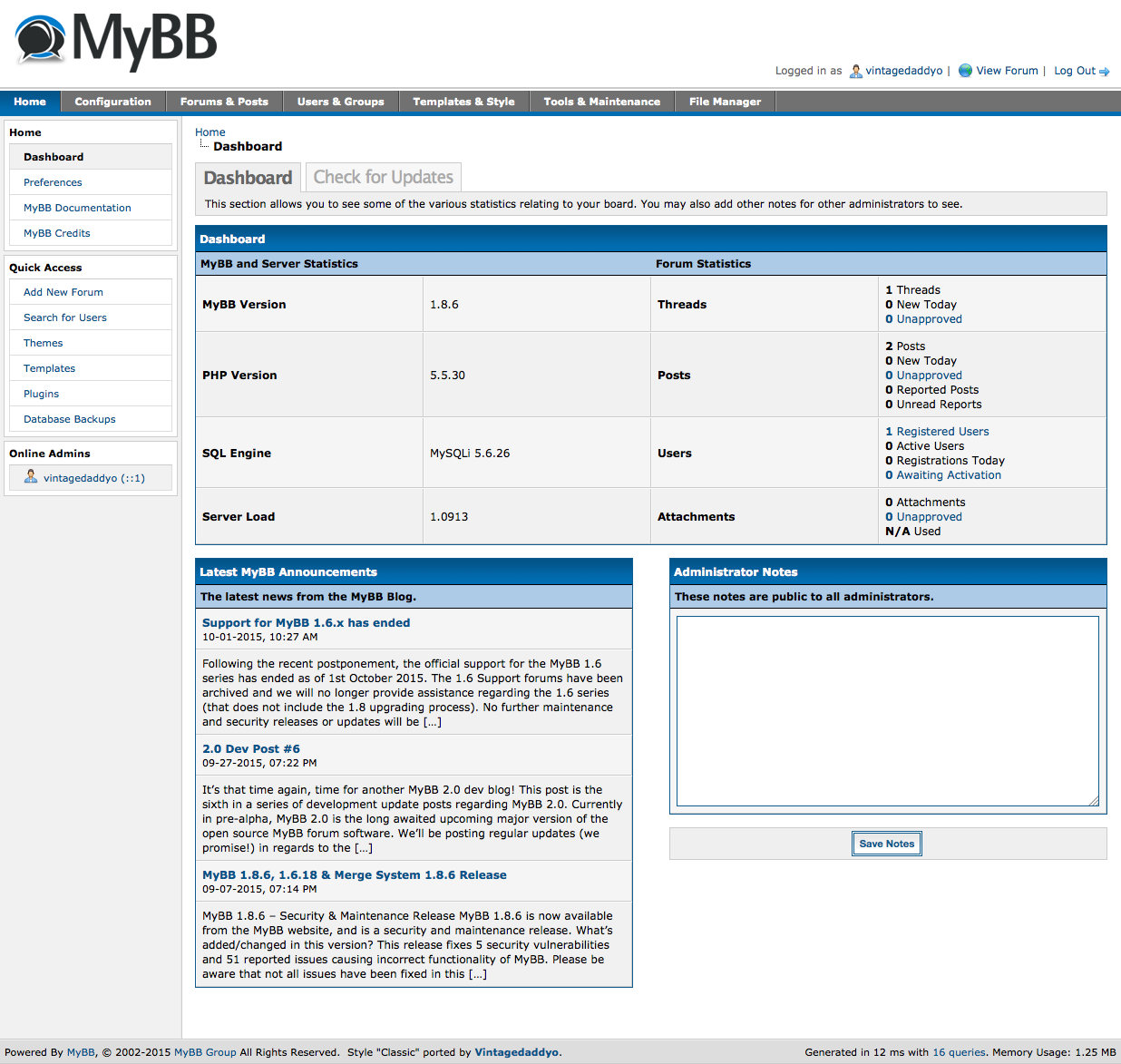Click the 16 queries link in footer

pyautogui.click(x=959, y=1052)
